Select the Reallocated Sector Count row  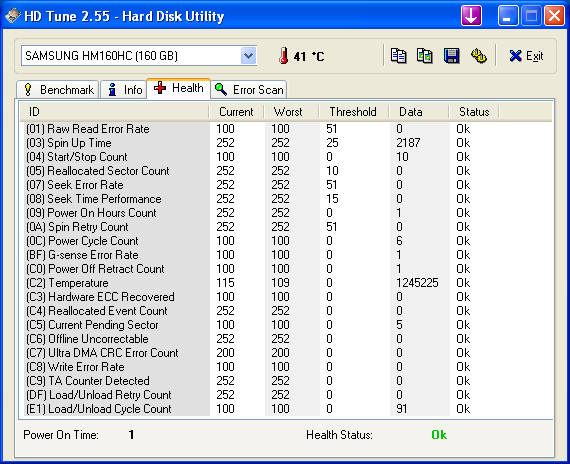(x=286, y=171)
